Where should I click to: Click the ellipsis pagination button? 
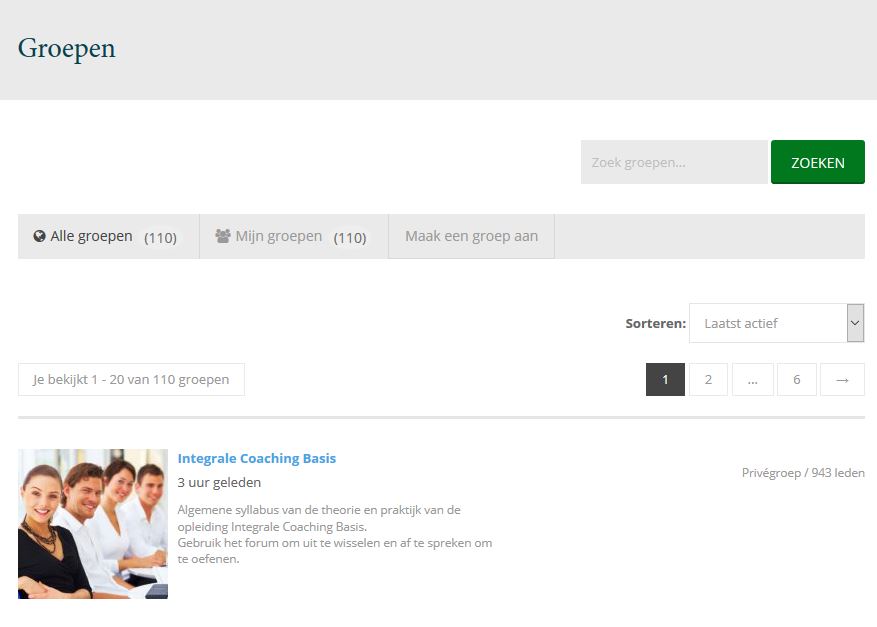coord(752,380)
